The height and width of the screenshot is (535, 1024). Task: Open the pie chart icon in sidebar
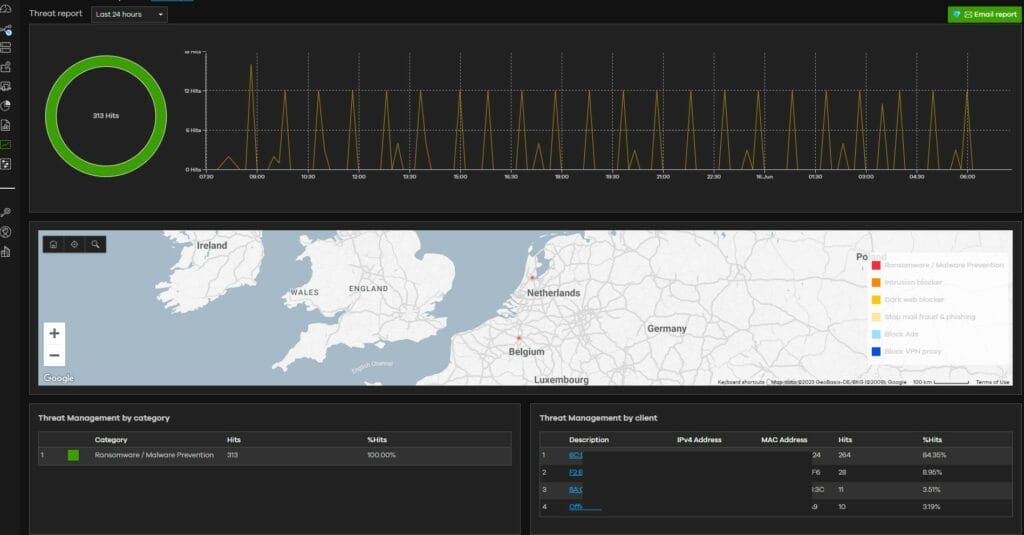[6, 106]
